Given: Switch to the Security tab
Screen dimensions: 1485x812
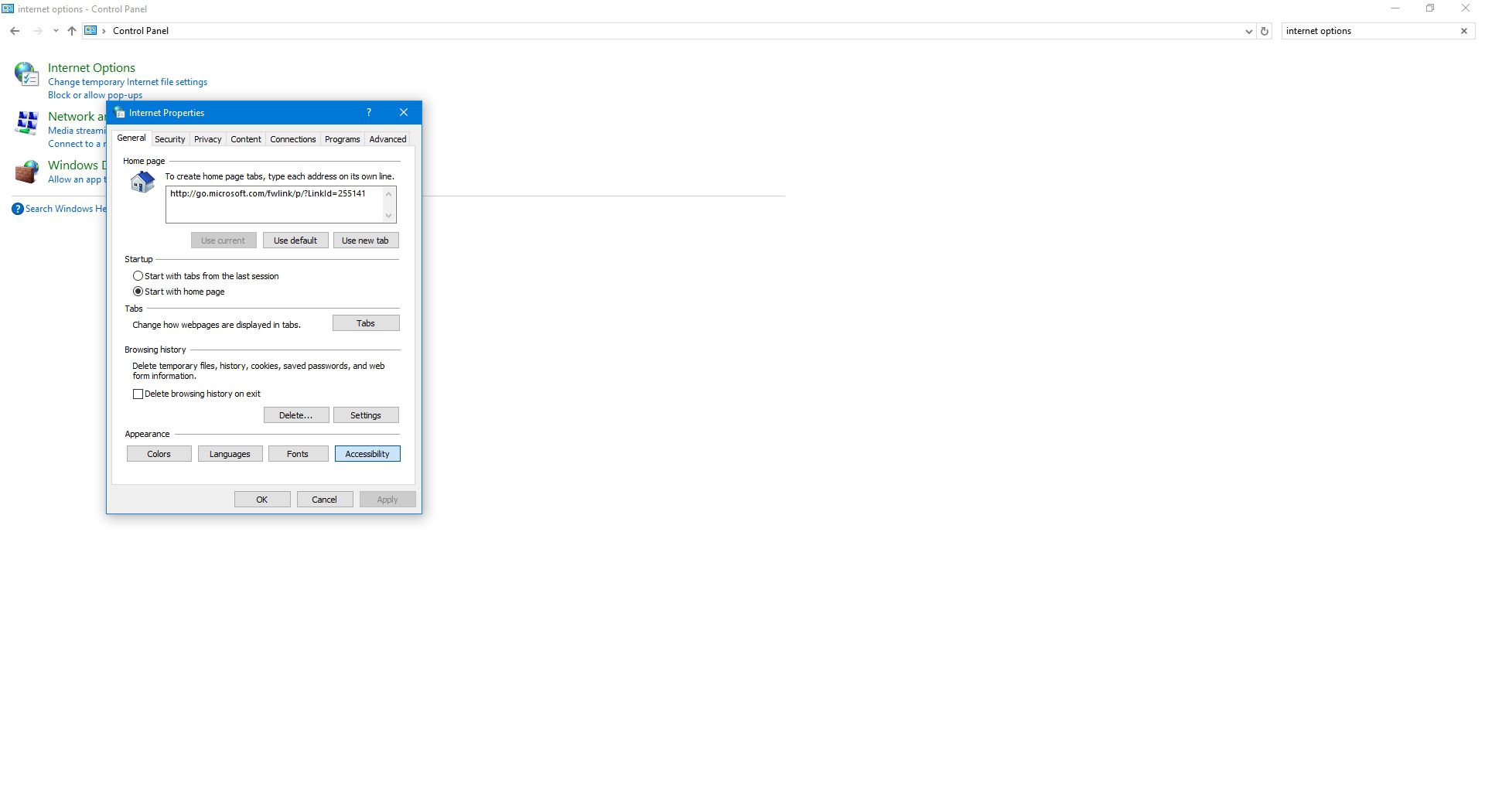Looking at the screenshot, I should tap(170, 139).
